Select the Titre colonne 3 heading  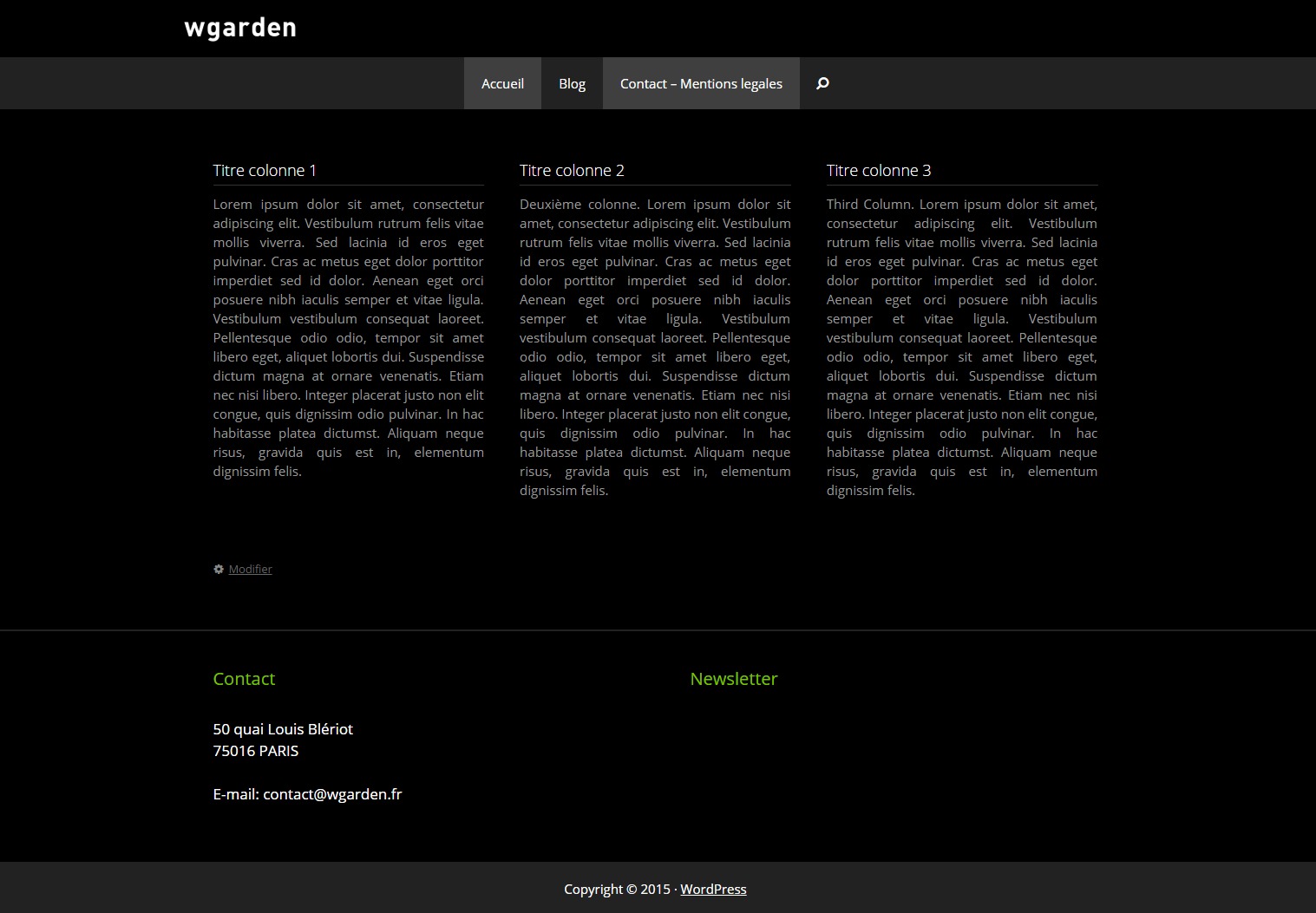pyautogui.click(x=879, y=170)
